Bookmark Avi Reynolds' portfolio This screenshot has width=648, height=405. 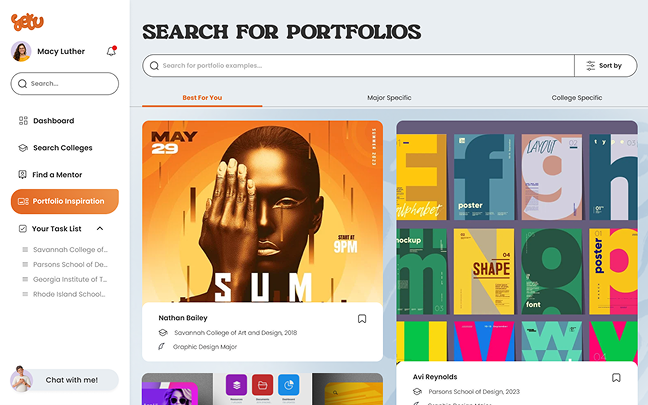point(616,378)
